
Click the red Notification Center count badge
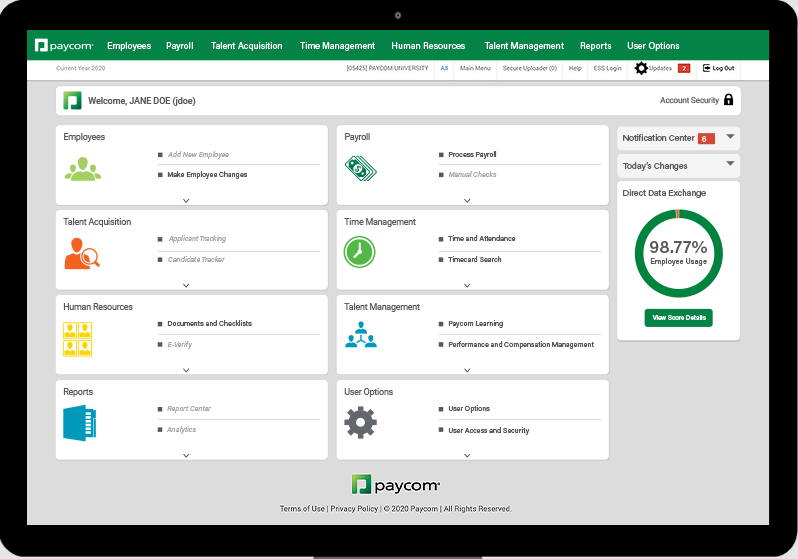706,138
